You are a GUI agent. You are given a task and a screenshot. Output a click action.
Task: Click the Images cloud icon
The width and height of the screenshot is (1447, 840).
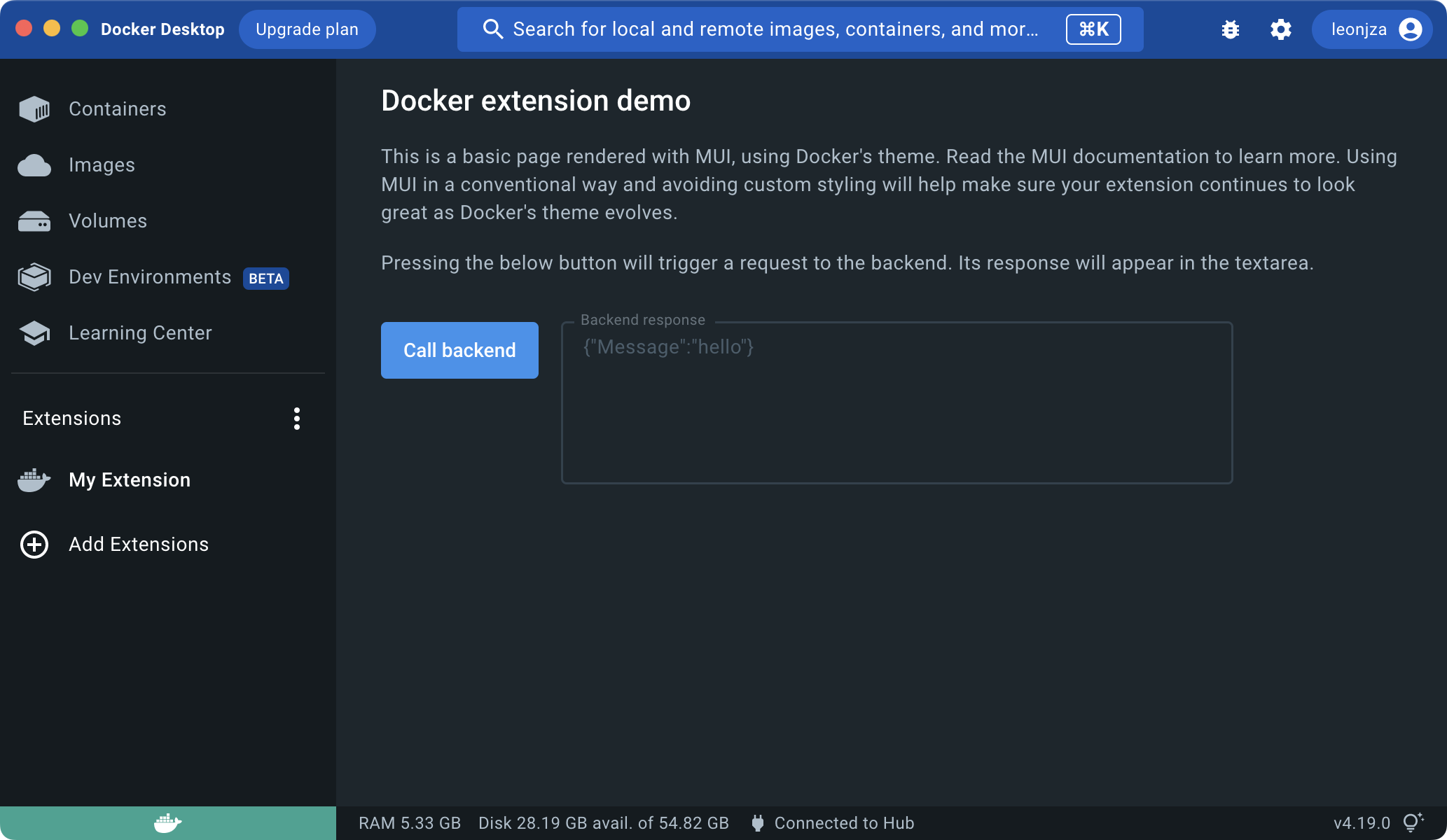point(34,165)
